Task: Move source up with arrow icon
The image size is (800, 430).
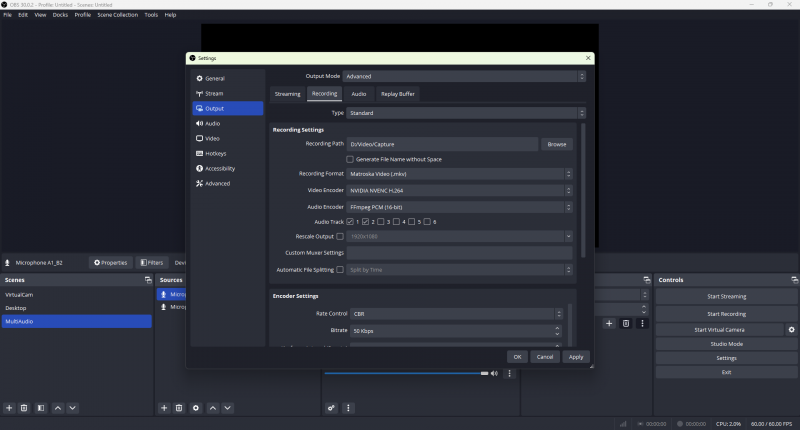Action: (x=213, y=408)
